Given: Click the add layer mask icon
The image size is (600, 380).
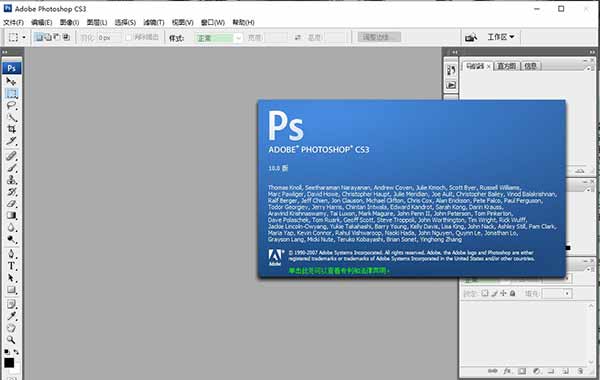Looking at the screenshot, I should point(522,371).
